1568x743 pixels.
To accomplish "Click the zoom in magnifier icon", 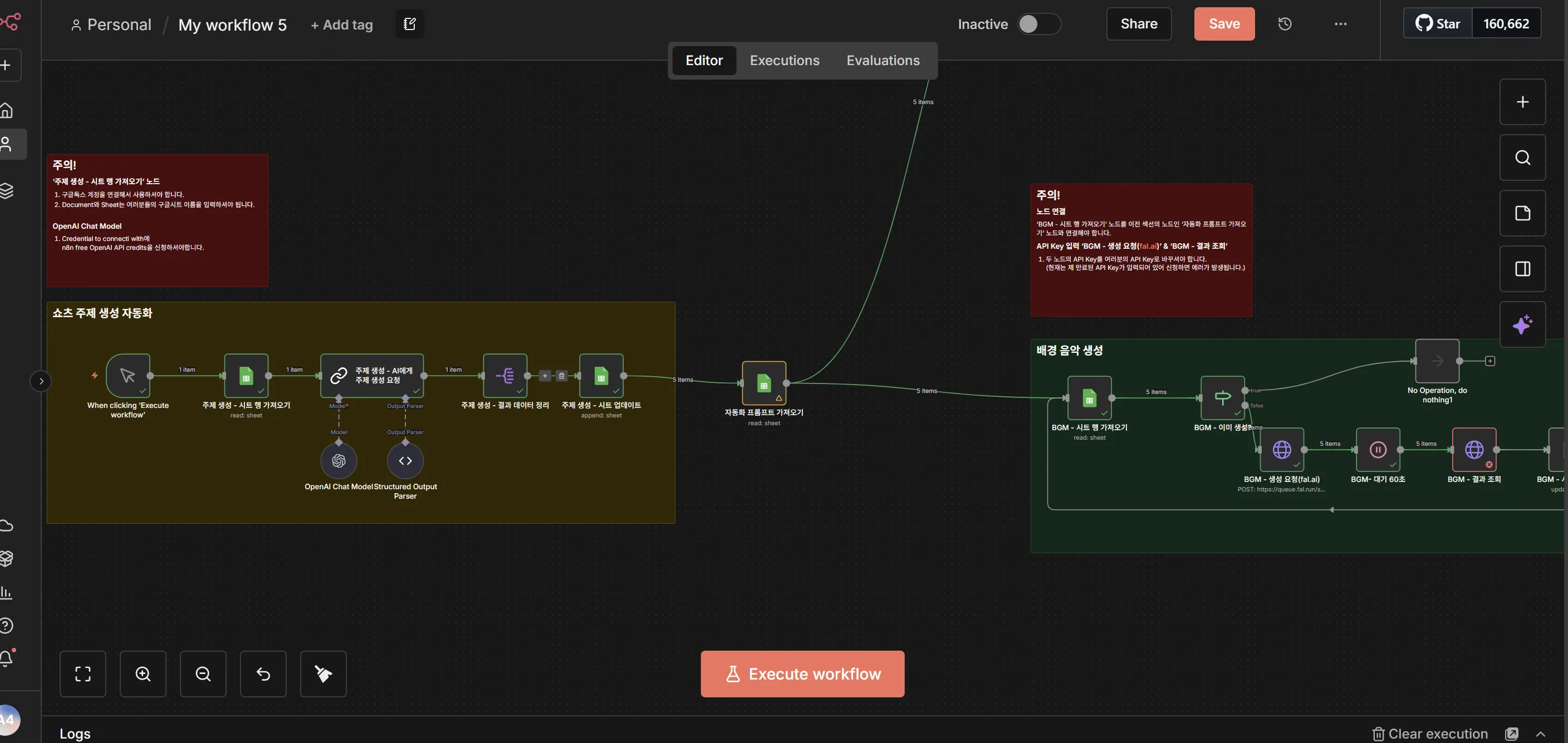I will pyautogui.click(x=143, y=673).
